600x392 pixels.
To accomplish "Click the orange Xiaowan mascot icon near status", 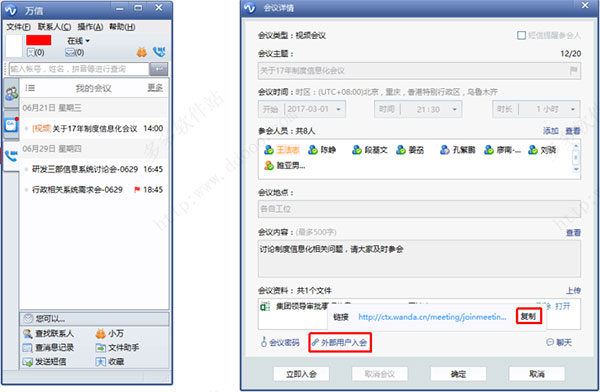I will (142, 52).
